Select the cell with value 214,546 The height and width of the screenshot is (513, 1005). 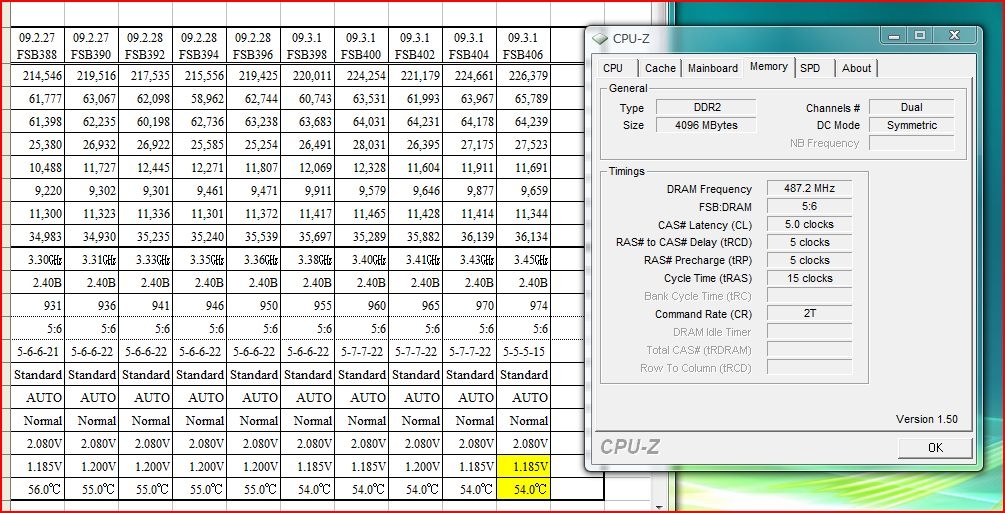point(38,76)
